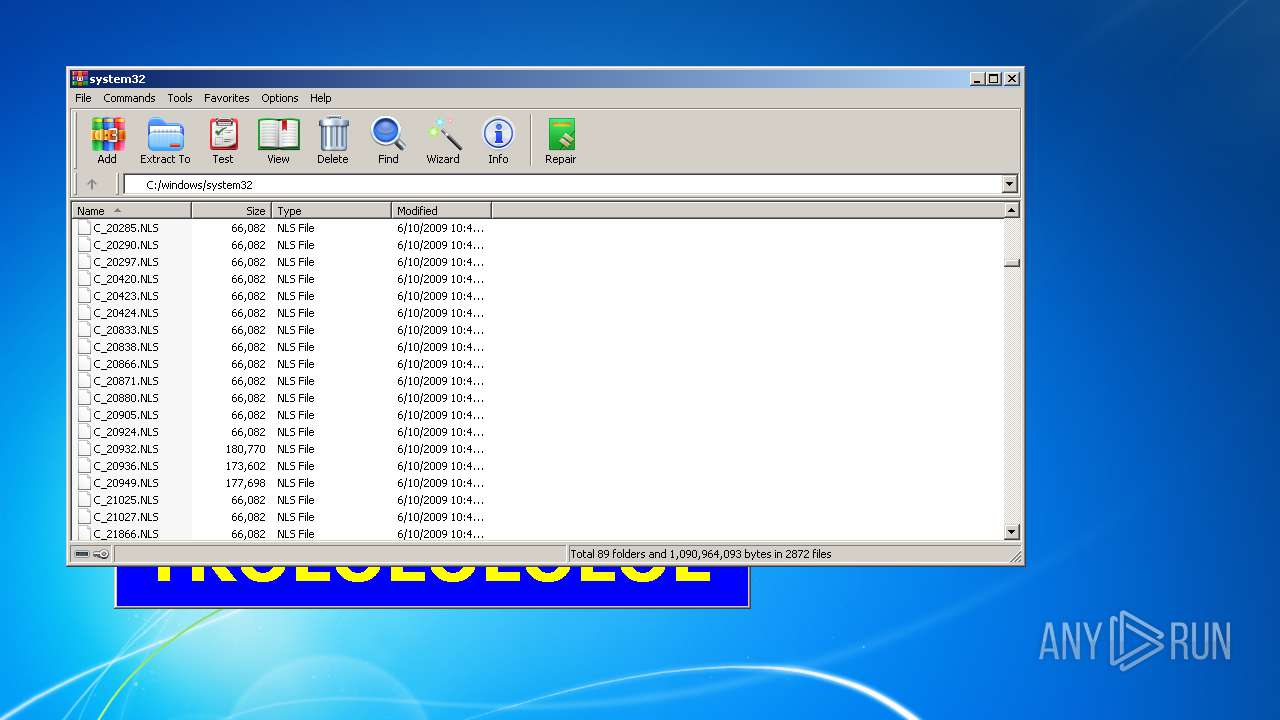1280x720 pixels.
Task: Click the 173,602 size value
Action: pyautogui.click(x=245, y=466)
